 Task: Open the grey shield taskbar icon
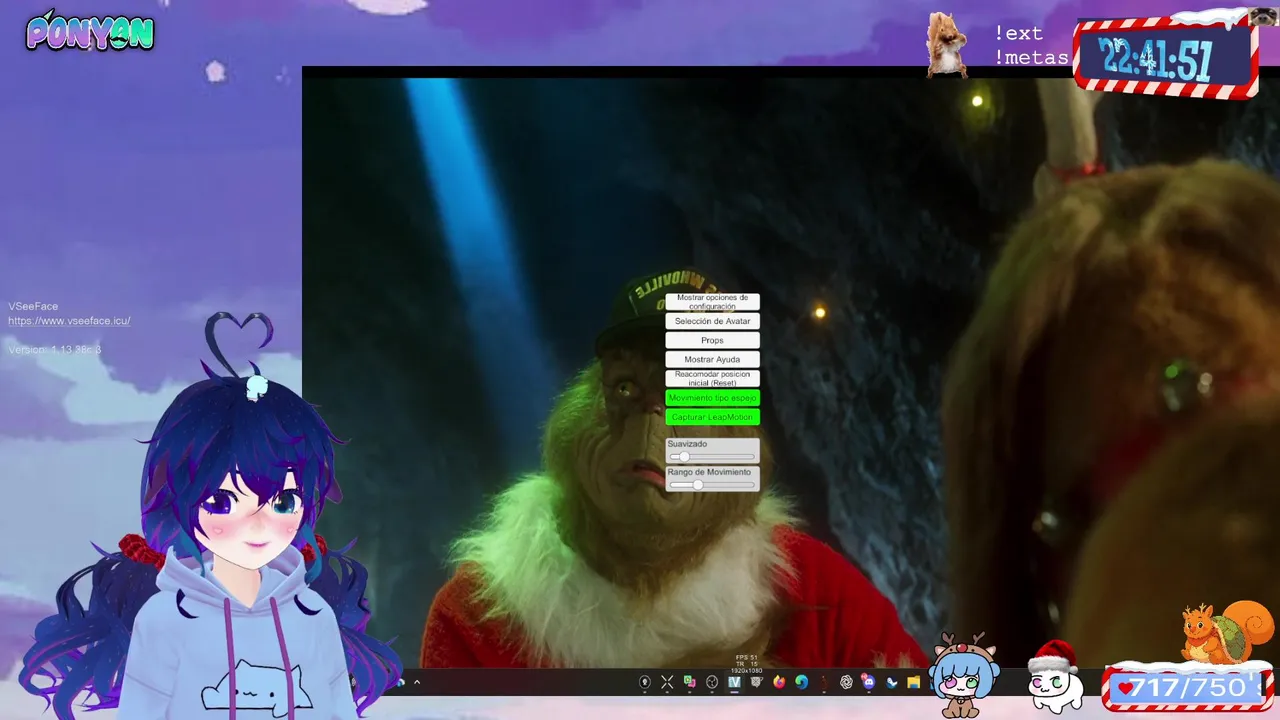click(x=756, y=682)
